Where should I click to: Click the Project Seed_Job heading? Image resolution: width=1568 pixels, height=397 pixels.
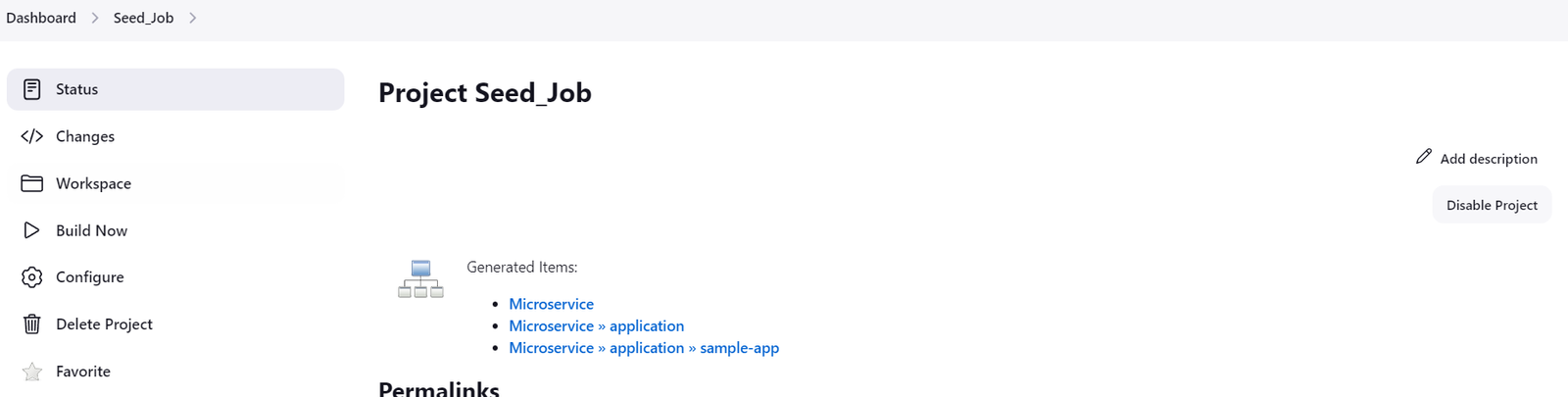484,92
